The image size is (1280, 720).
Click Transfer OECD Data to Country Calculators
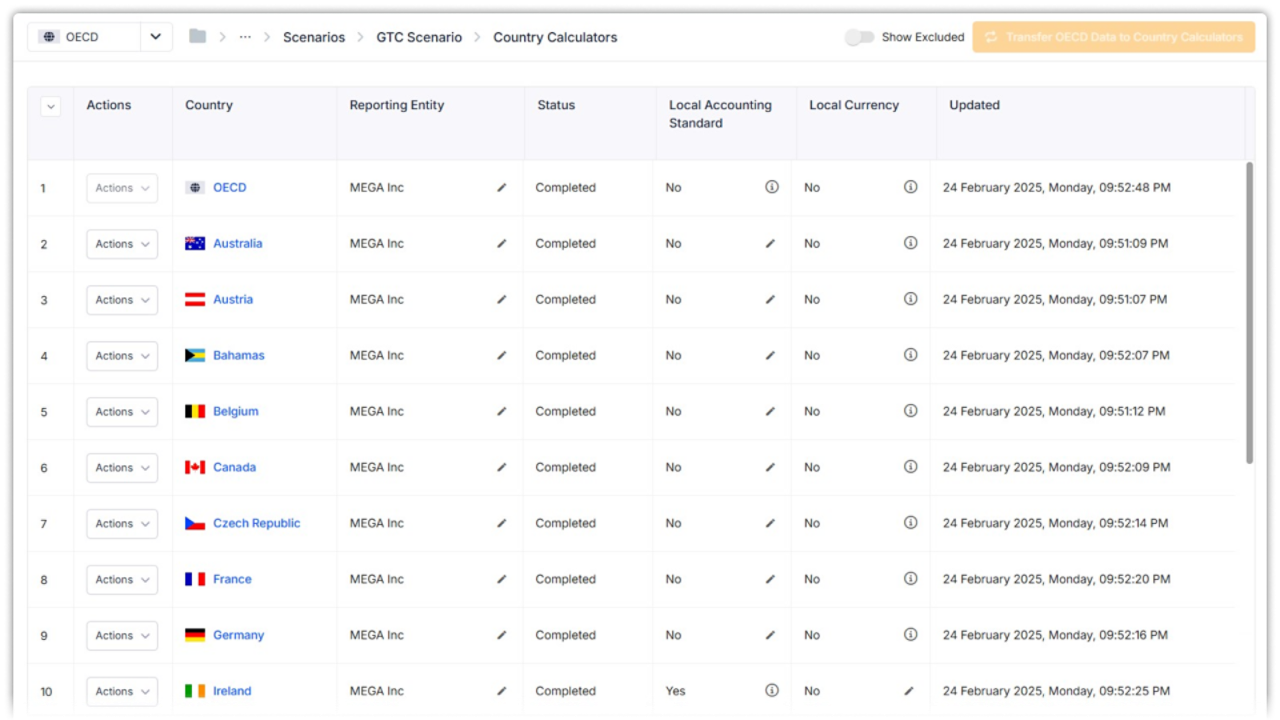(1113, 37)
